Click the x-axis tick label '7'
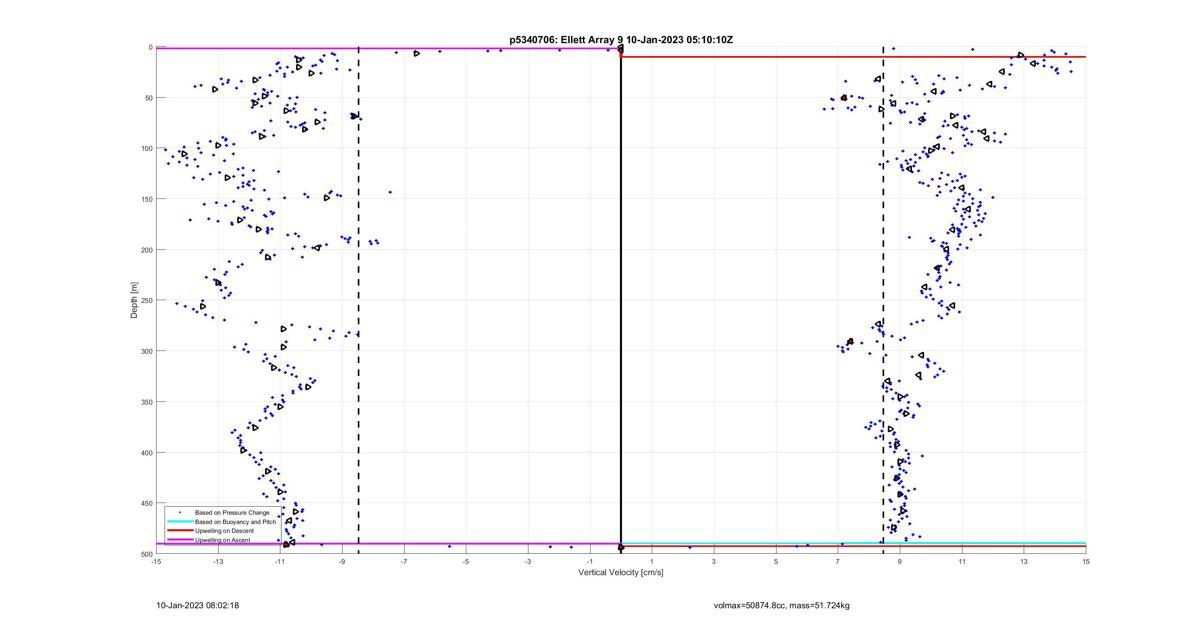The height and width of the screenshot is (622, 1200). tap(838, 561)
